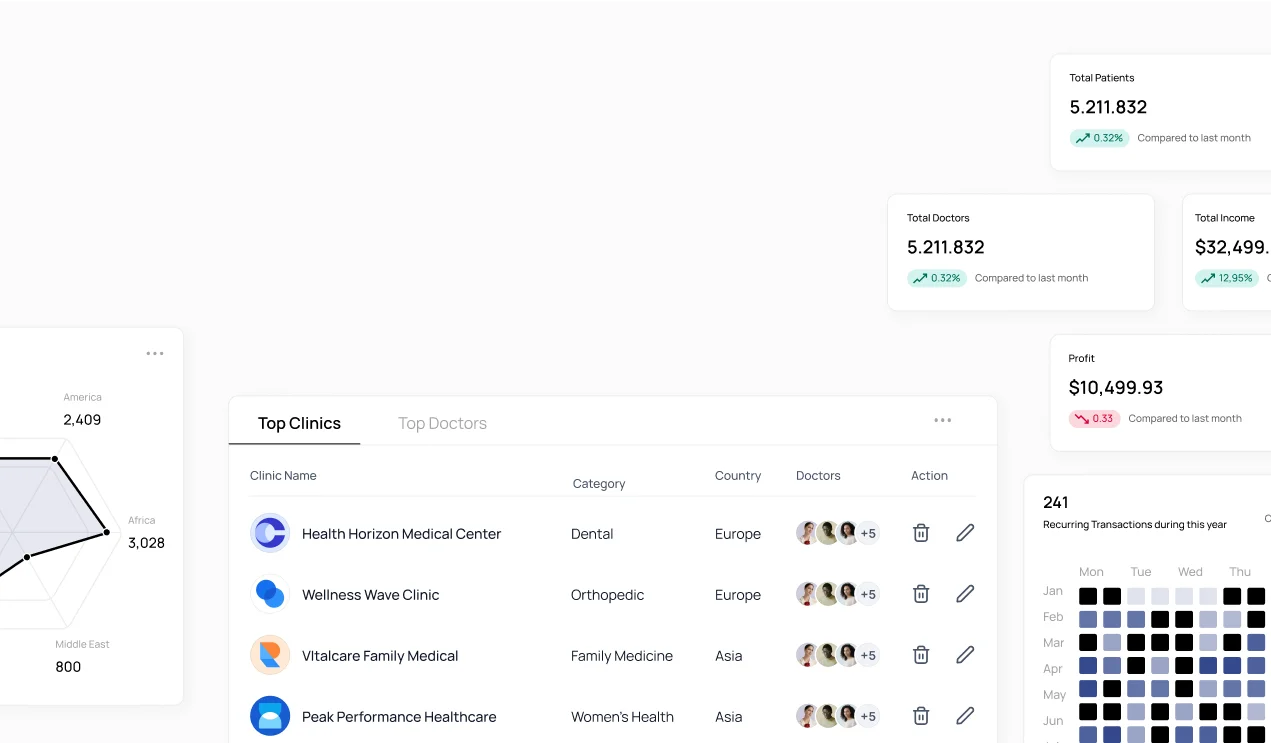The height and width of the screenshot is (743, 1271).
Task: Open the radar chart options menu
Action: pos(155,353)
